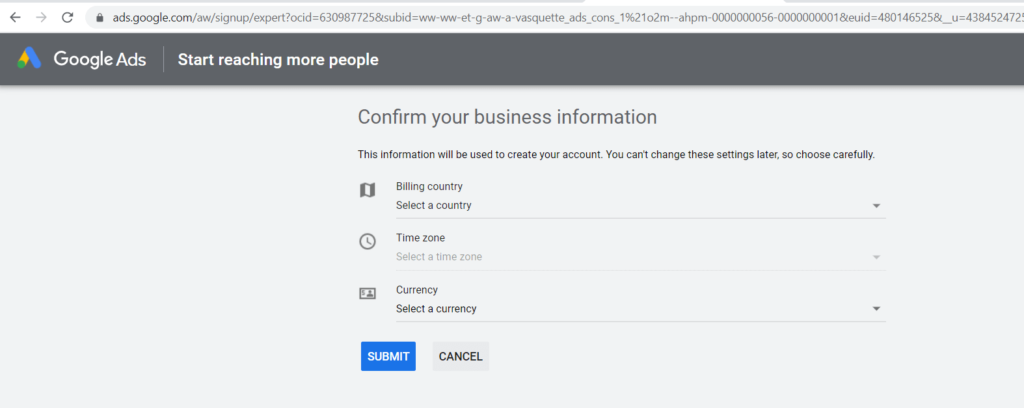The width and height of the screenshot is (1024, 408).
Task: Click the padlock site security icon
Action: [x=99, y=18]
